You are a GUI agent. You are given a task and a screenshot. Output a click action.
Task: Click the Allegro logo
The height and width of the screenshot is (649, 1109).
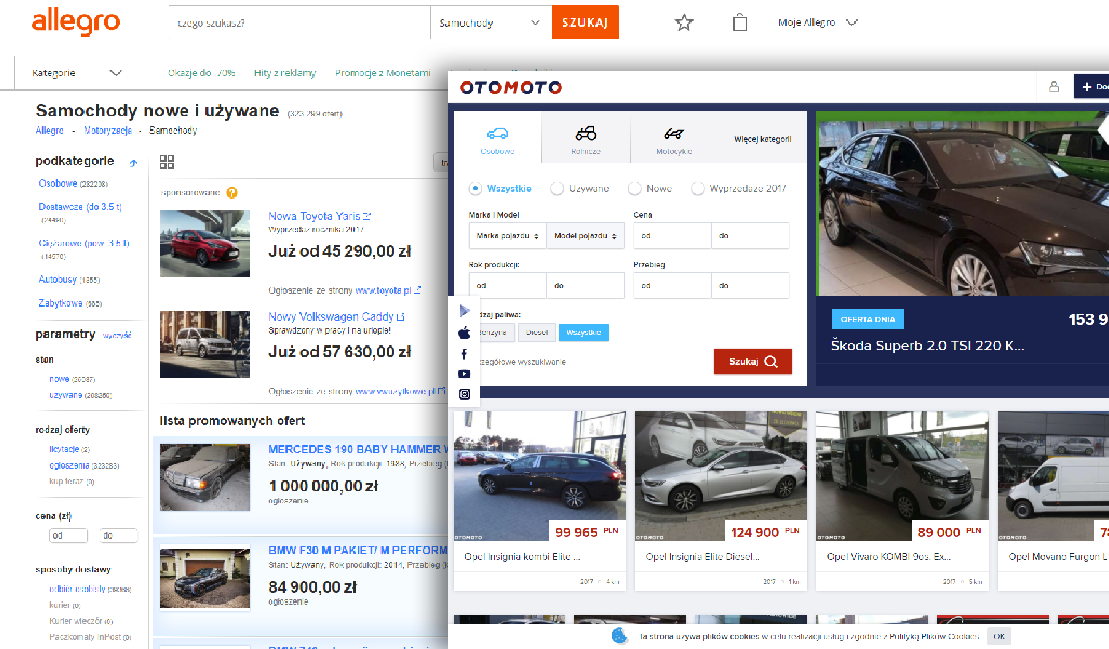pyautogui.click(x=76, y=22)
